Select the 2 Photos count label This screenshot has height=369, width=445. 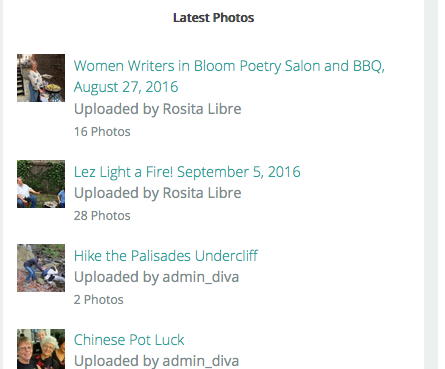98,300
